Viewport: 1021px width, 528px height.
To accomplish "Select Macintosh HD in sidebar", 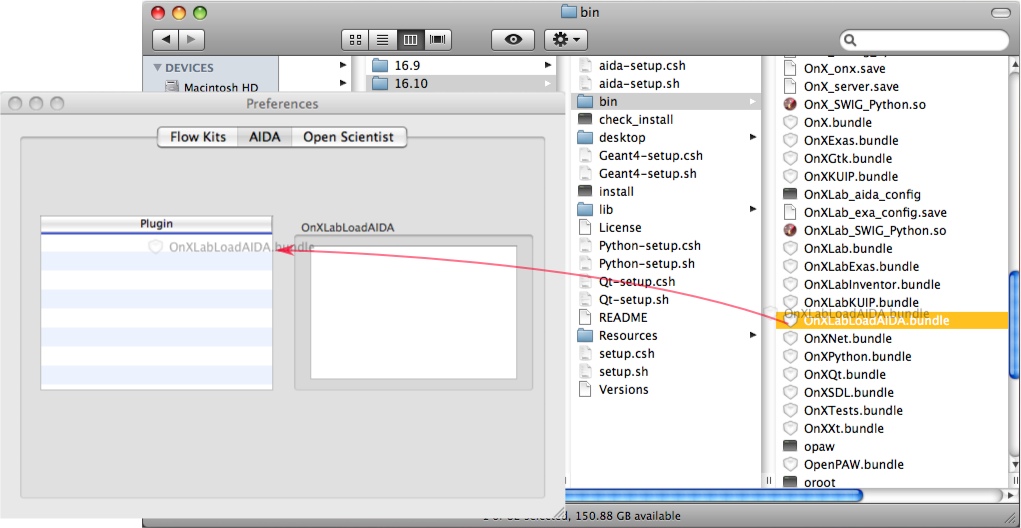I will coord(212,87).
